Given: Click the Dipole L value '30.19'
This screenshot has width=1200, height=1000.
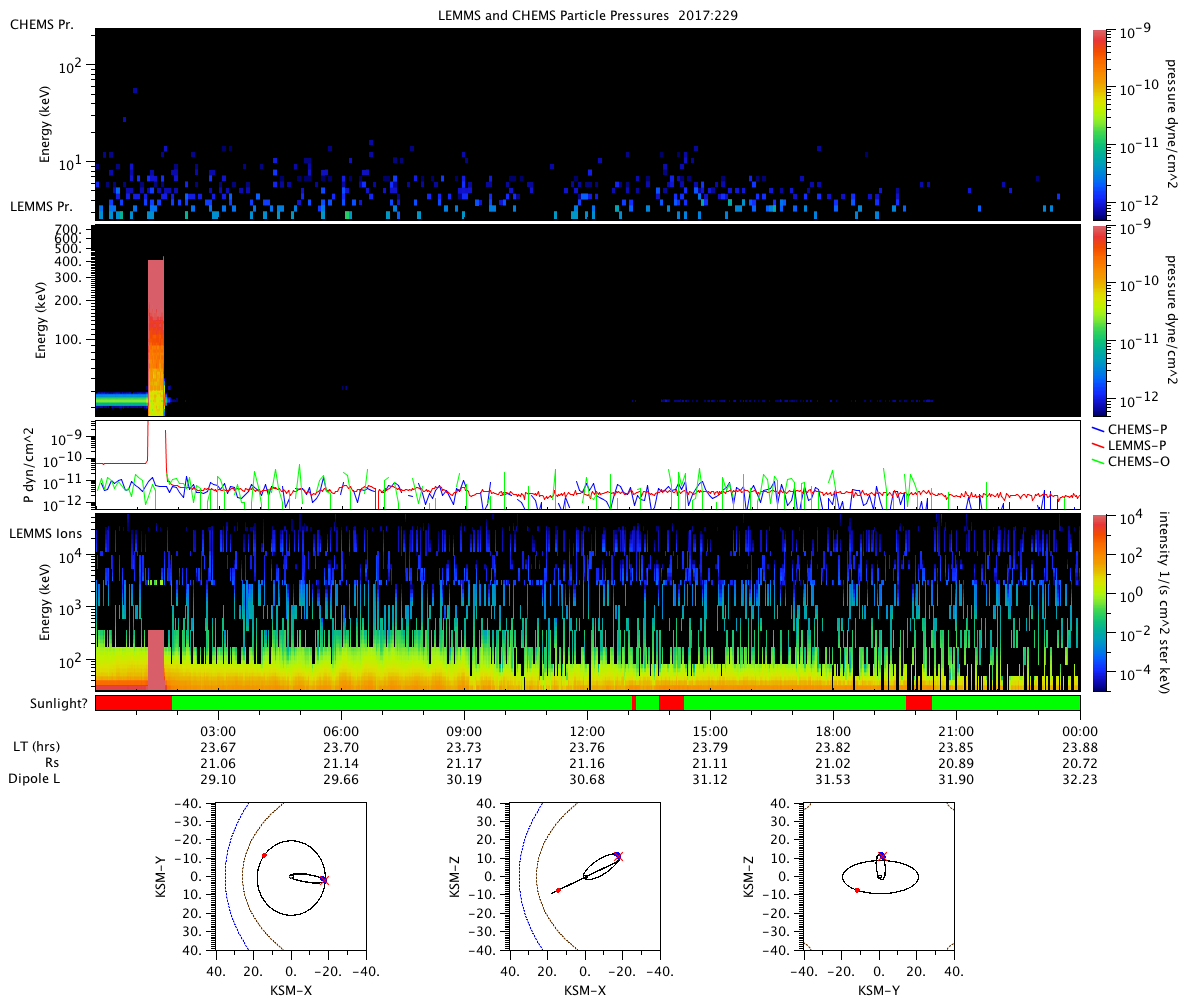Looking at the screenshot, I should pyautogui.click(x=464, y=778).
